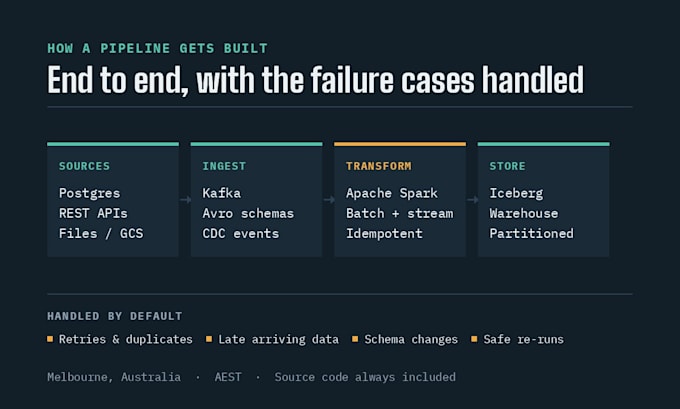Click the Kafka entry in Ingest
Image resolution: width=680 pixels, height=409 pixels.
tap(222, 193)
